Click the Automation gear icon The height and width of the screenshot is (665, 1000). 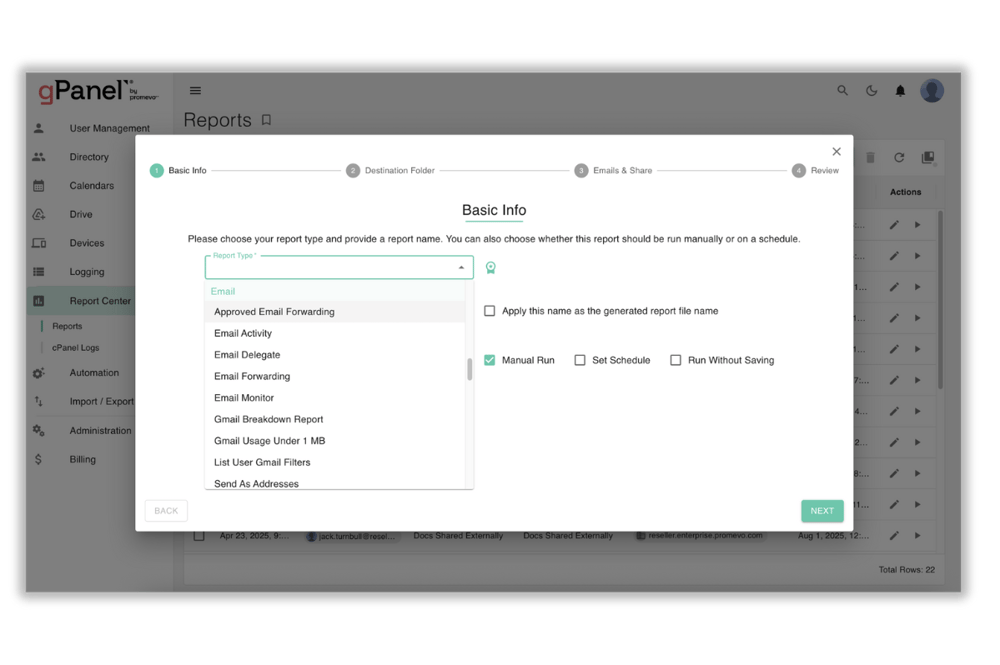39,373
